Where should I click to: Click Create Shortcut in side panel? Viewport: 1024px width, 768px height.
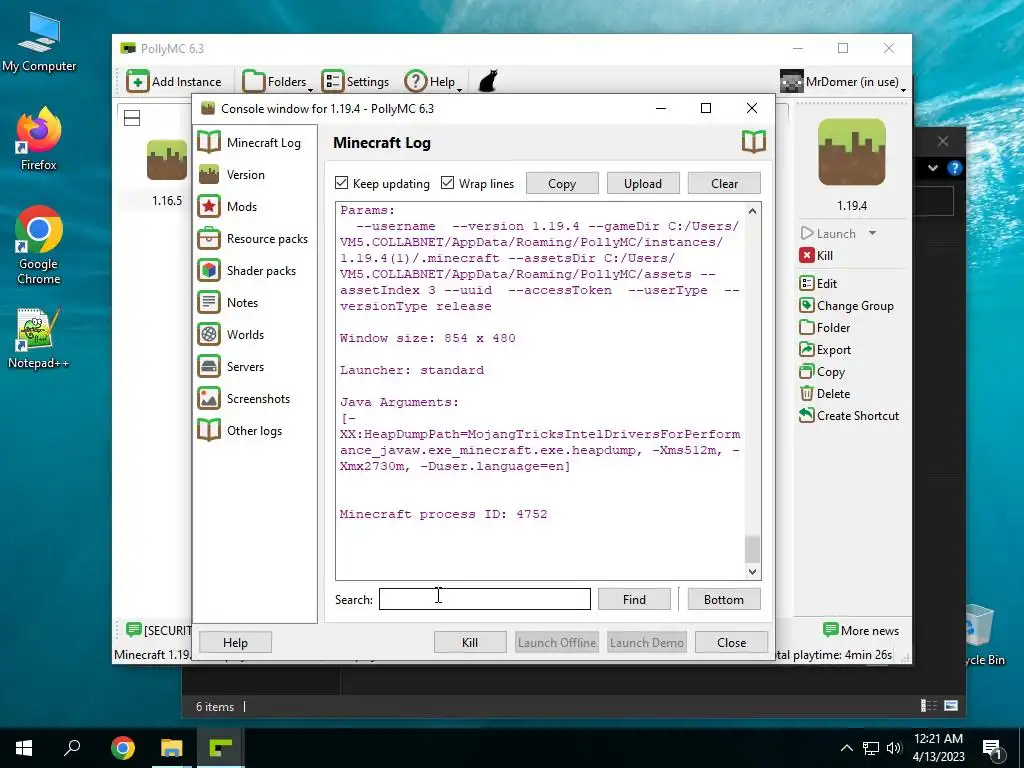tap(849, 415)
